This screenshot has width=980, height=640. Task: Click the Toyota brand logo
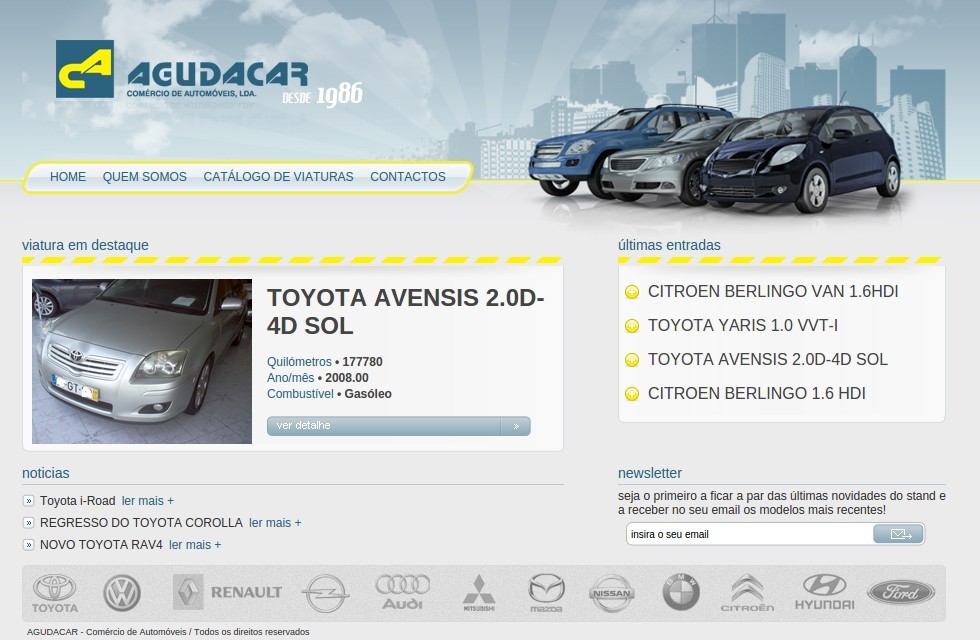(x=55, y=594)
